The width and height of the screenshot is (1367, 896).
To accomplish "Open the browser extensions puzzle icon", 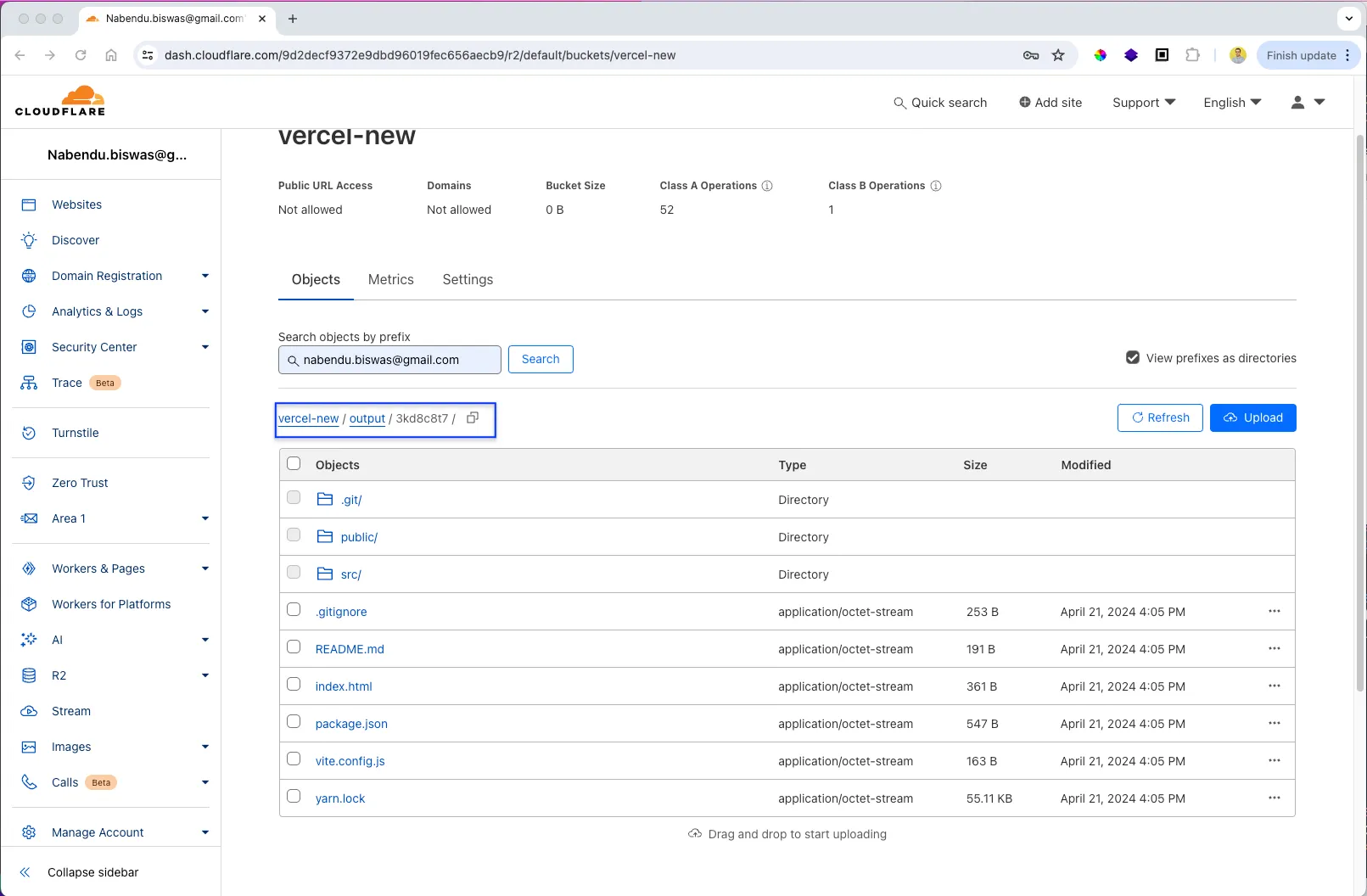I will coord(1192,55).
